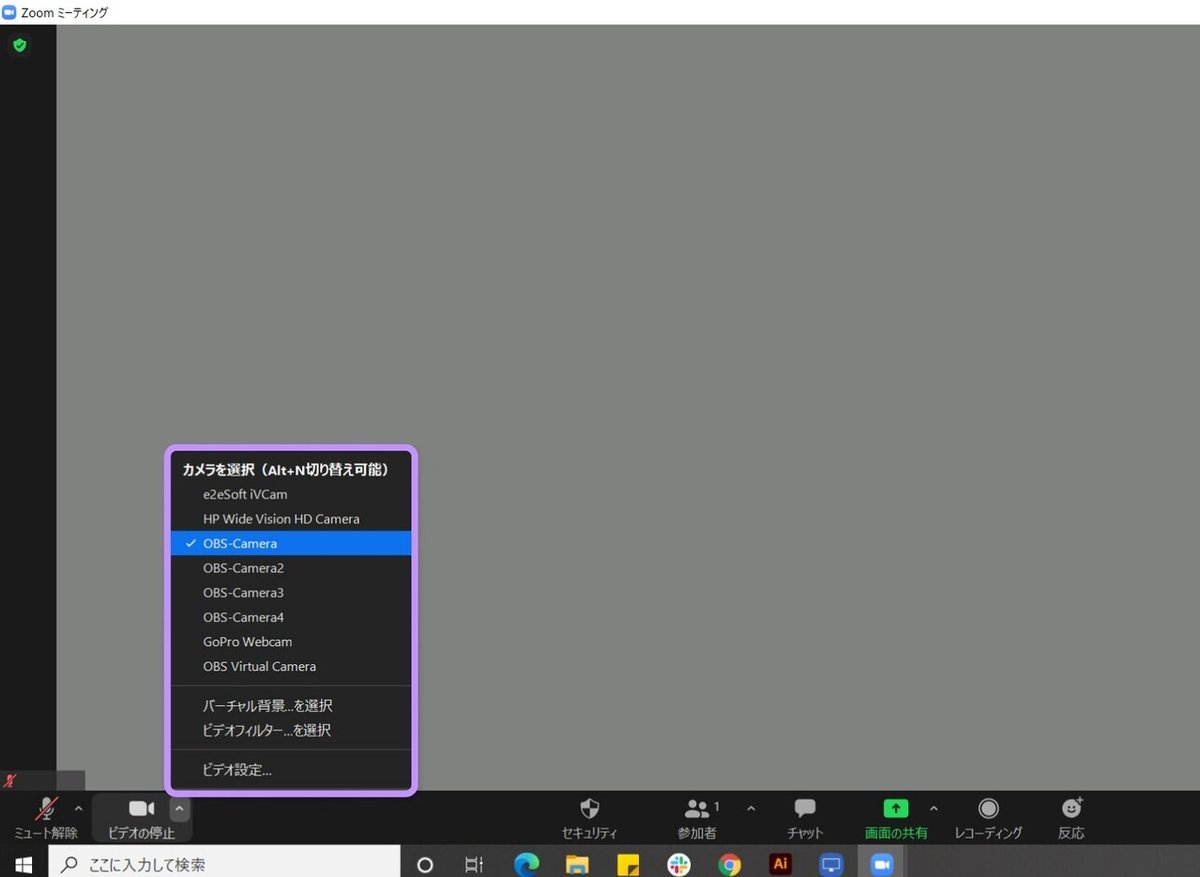Open Cortana circle icon in taskbar
Screen dimensions: 1200x877
[x=425, y=864]
